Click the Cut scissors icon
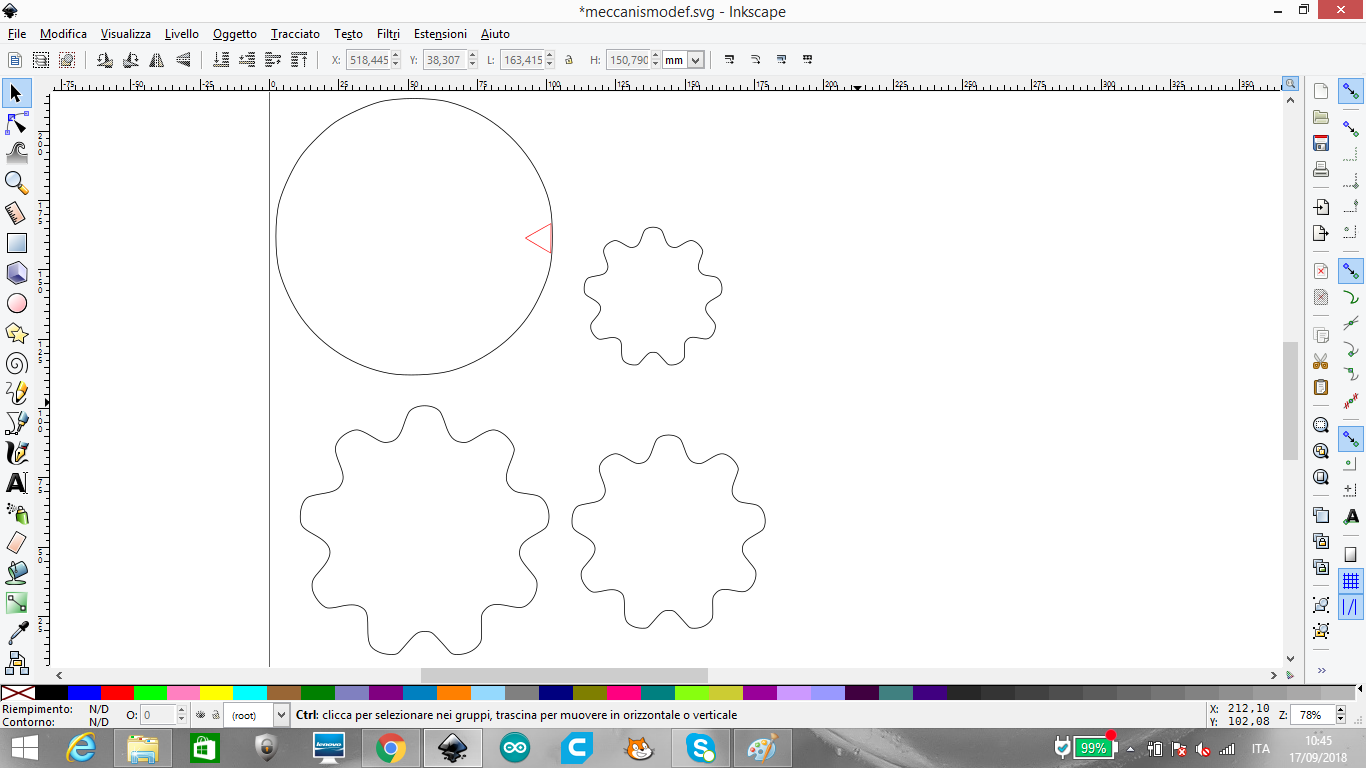This screenshot has width=1366, height=768. point(1321,361)
